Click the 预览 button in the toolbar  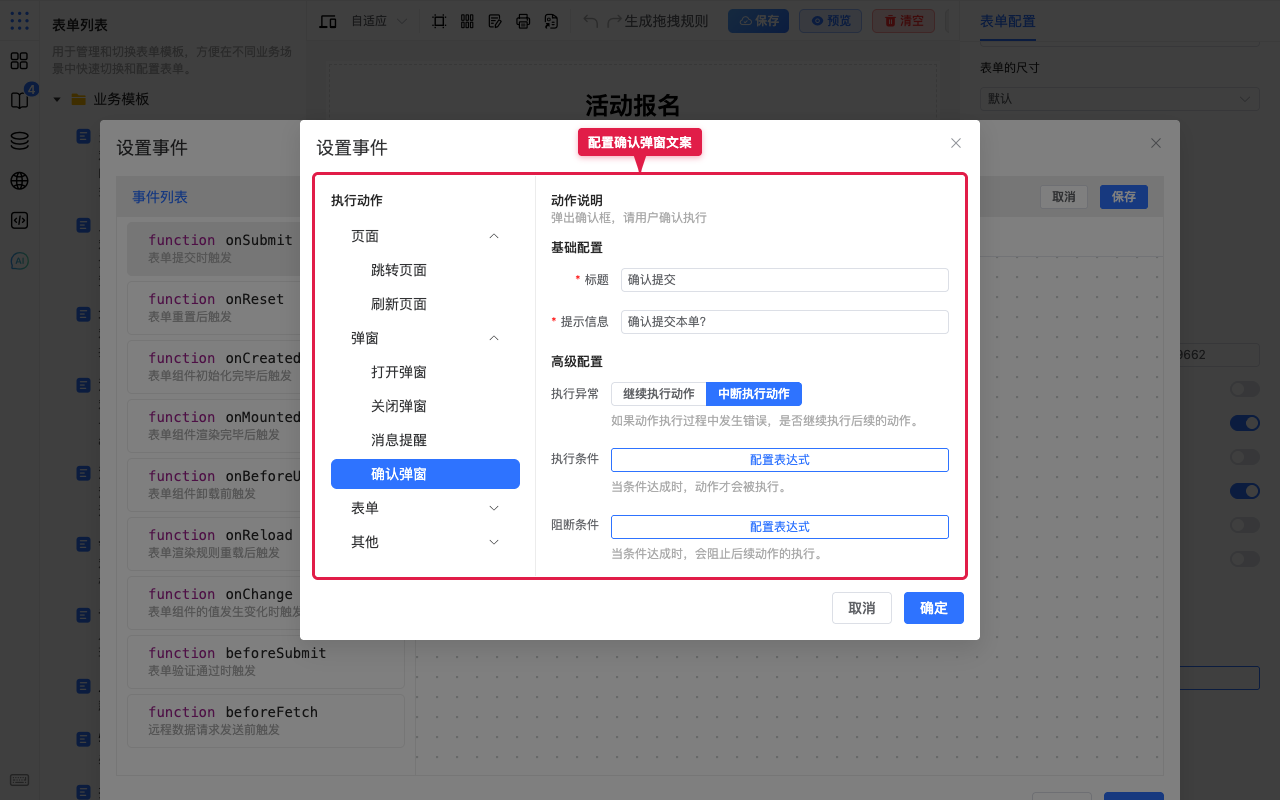[x=830, y=21]
